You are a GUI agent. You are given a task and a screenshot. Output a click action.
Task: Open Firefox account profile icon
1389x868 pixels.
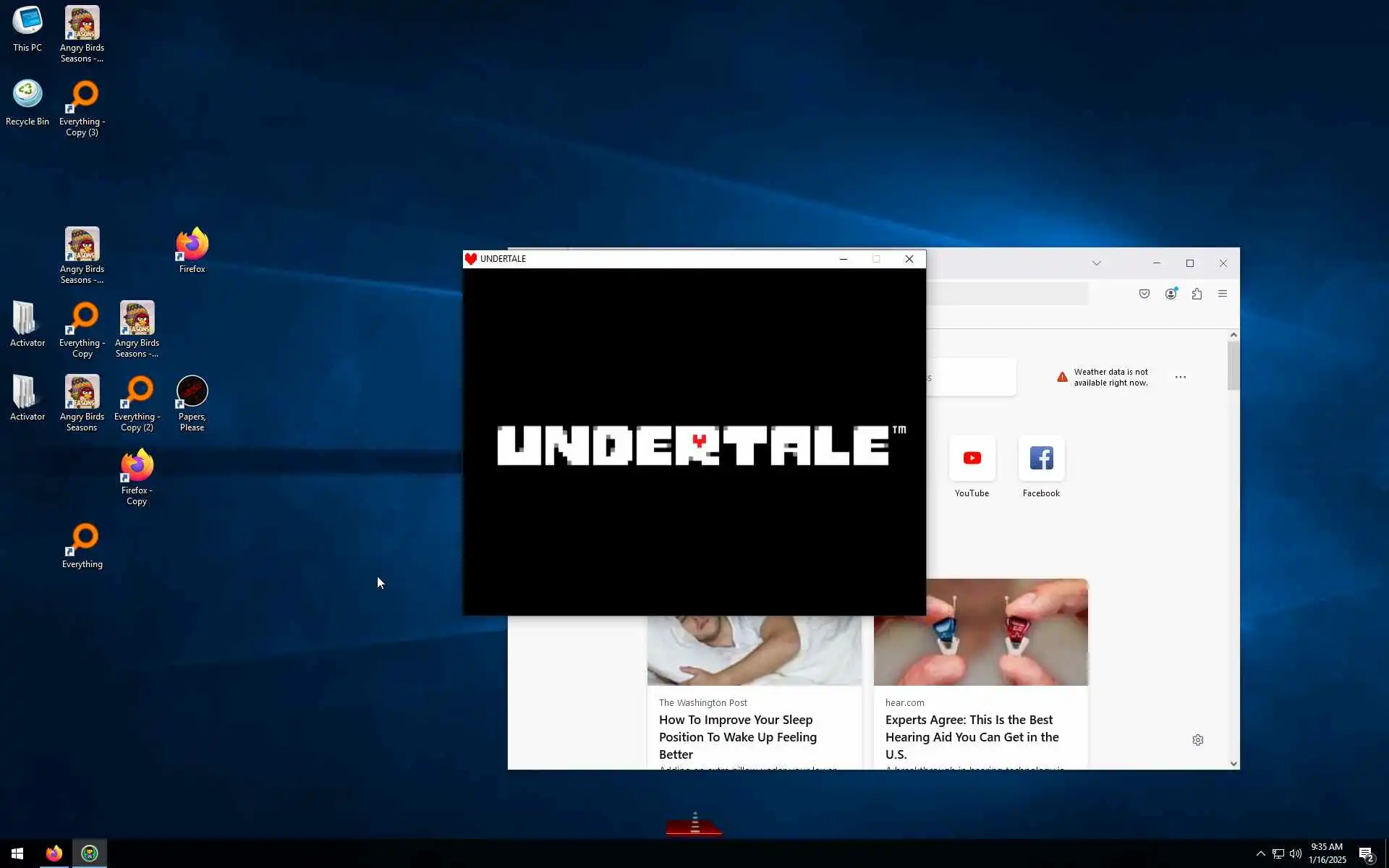[1171, 294]
